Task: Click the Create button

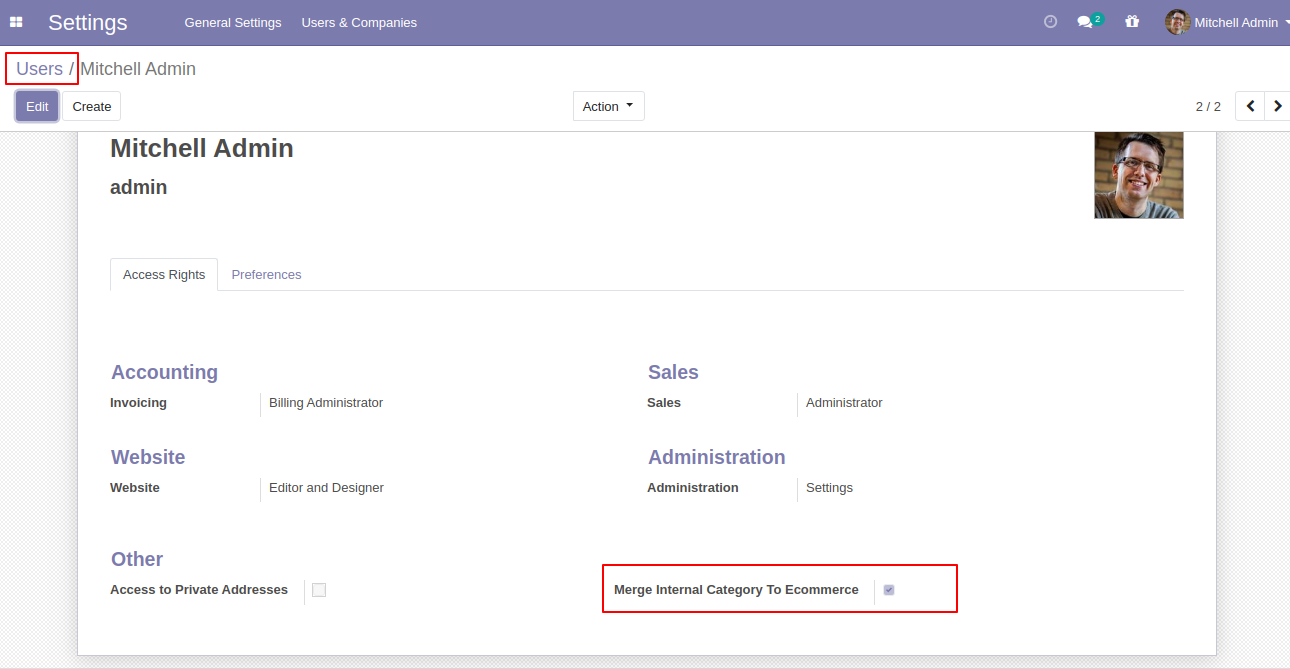Action: [x=92, y=106]
